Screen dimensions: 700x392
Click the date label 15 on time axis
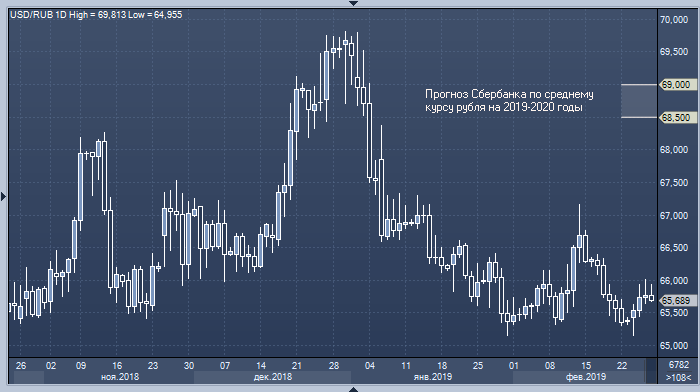click(x=586, y=366)
